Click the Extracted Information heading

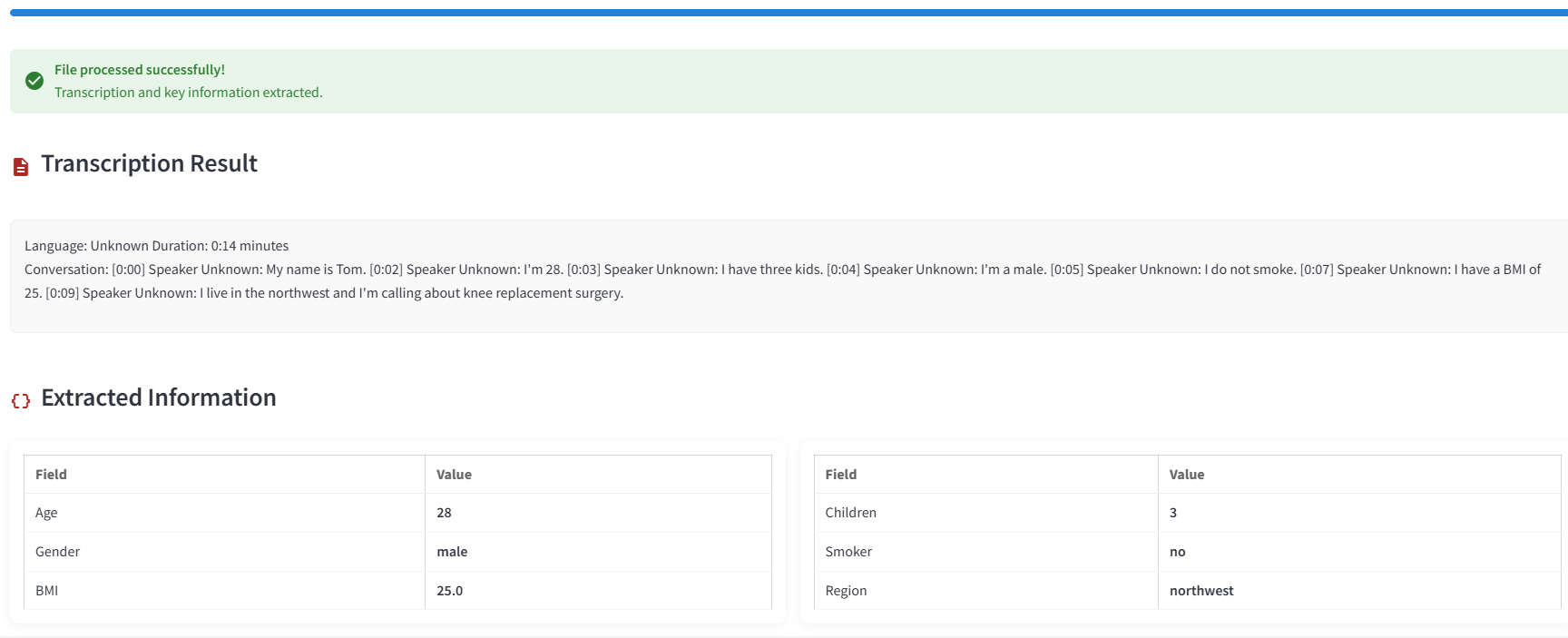coord(159,398)
